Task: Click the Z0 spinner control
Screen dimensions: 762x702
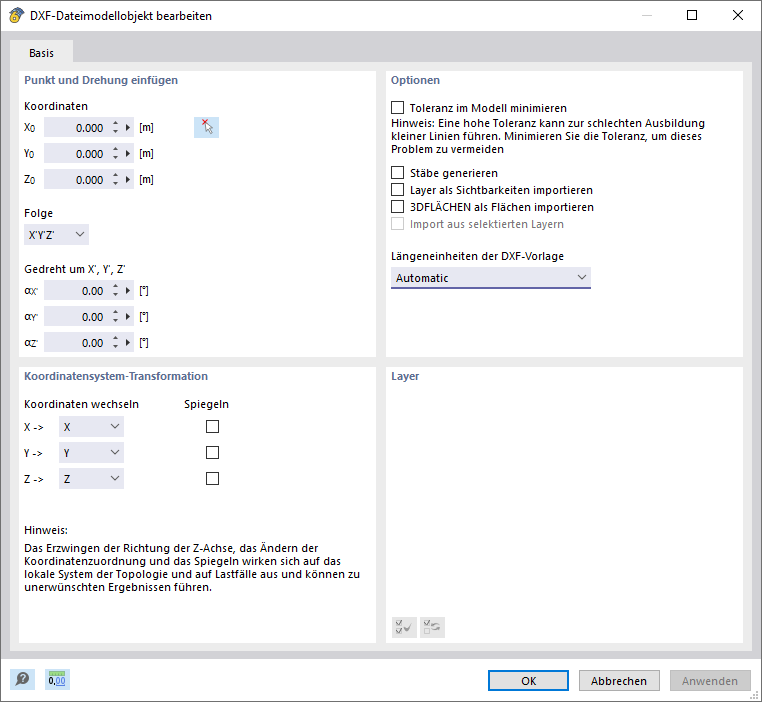Action: tap(115, 180)
